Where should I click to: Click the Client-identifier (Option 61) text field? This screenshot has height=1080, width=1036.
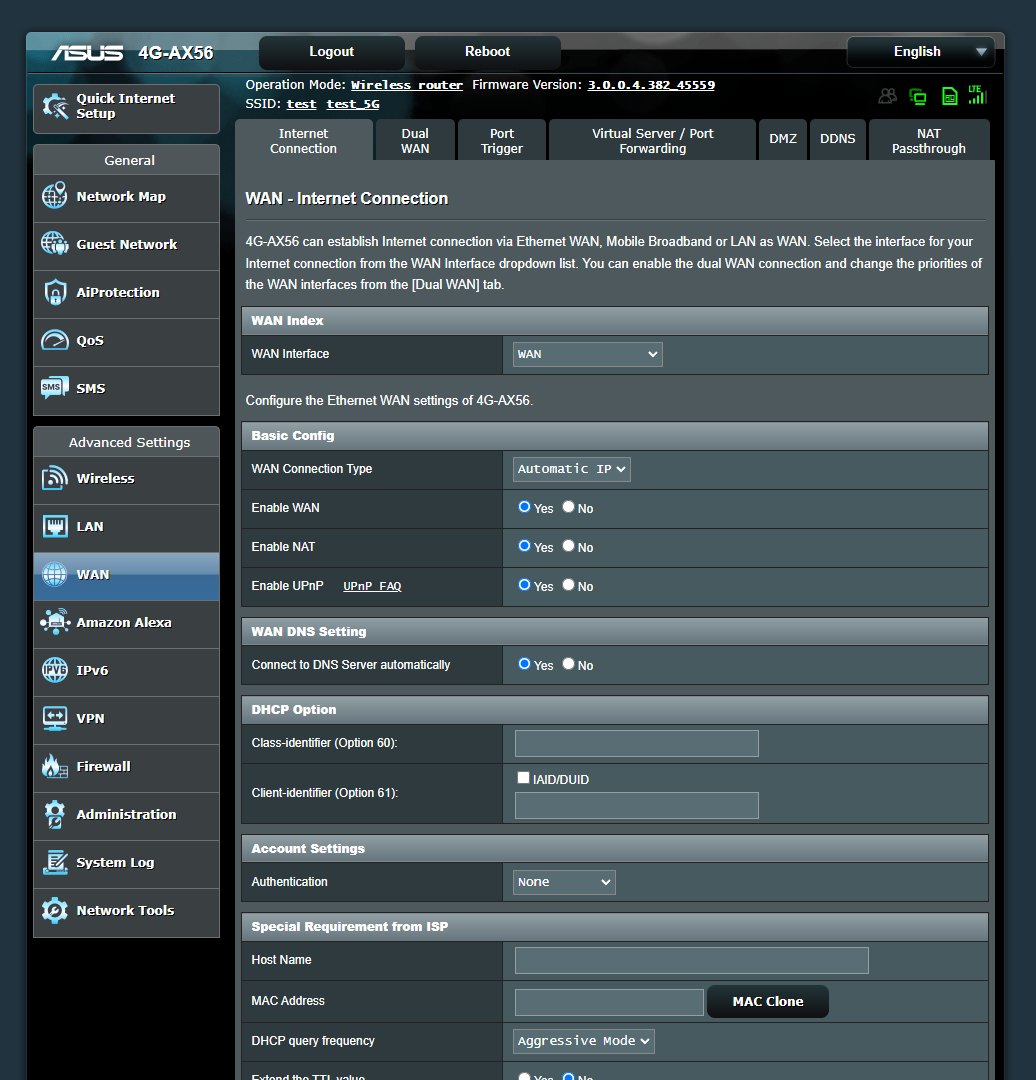[636, 806]
